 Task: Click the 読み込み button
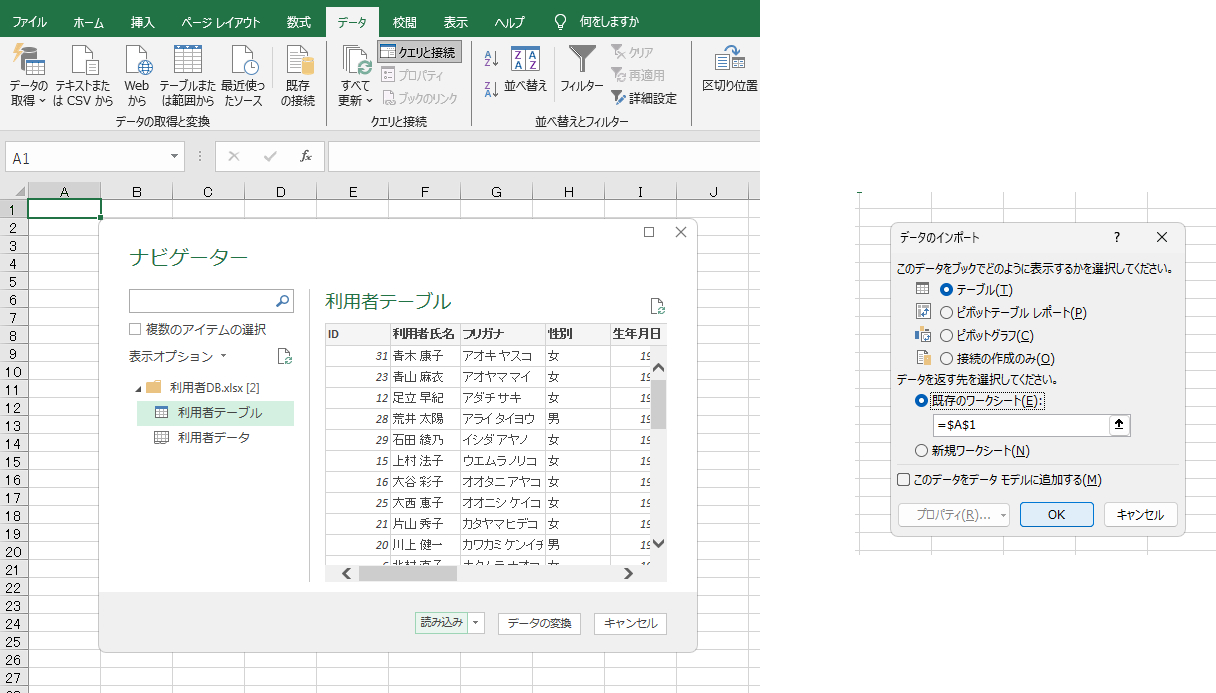pyautogui.click(x=442, y=622)
